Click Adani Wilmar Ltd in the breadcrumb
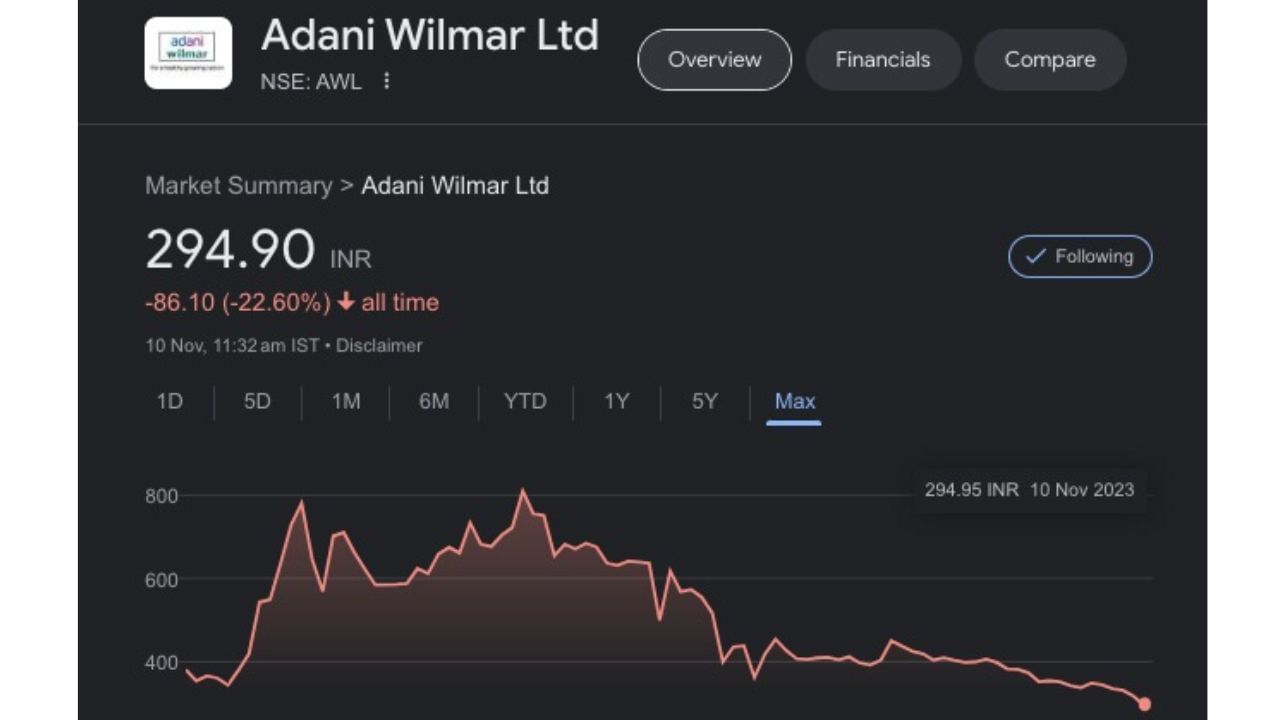 point(455,186)
